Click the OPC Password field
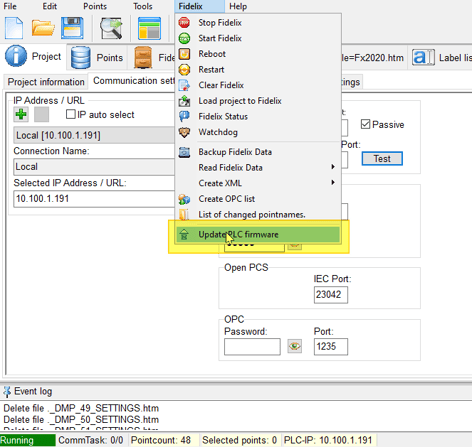The width and height of the screenshot is (472, 447). 252,347
